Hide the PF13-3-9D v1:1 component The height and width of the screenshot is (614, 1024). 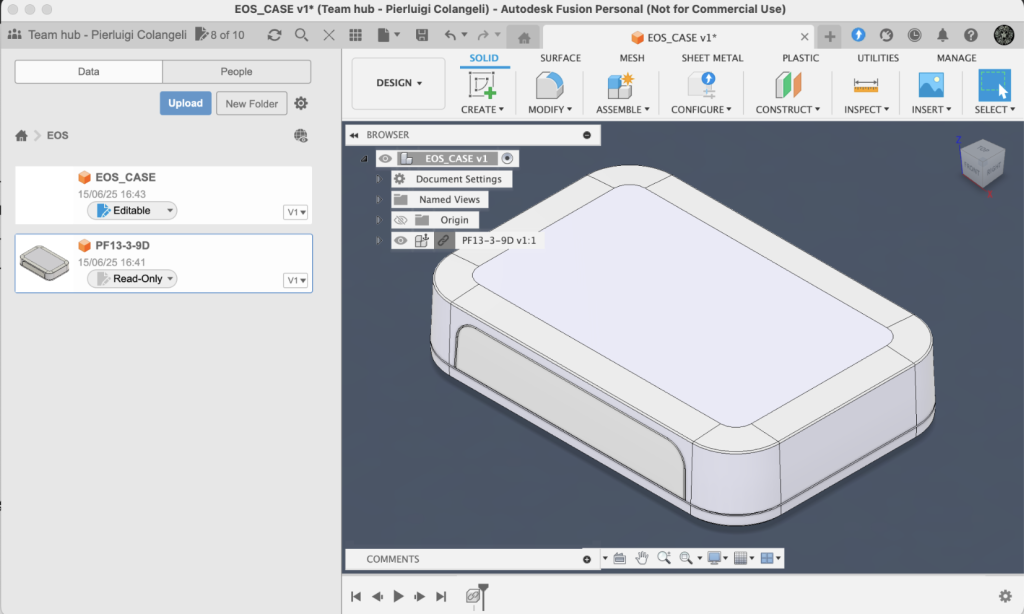pos(400,240)
